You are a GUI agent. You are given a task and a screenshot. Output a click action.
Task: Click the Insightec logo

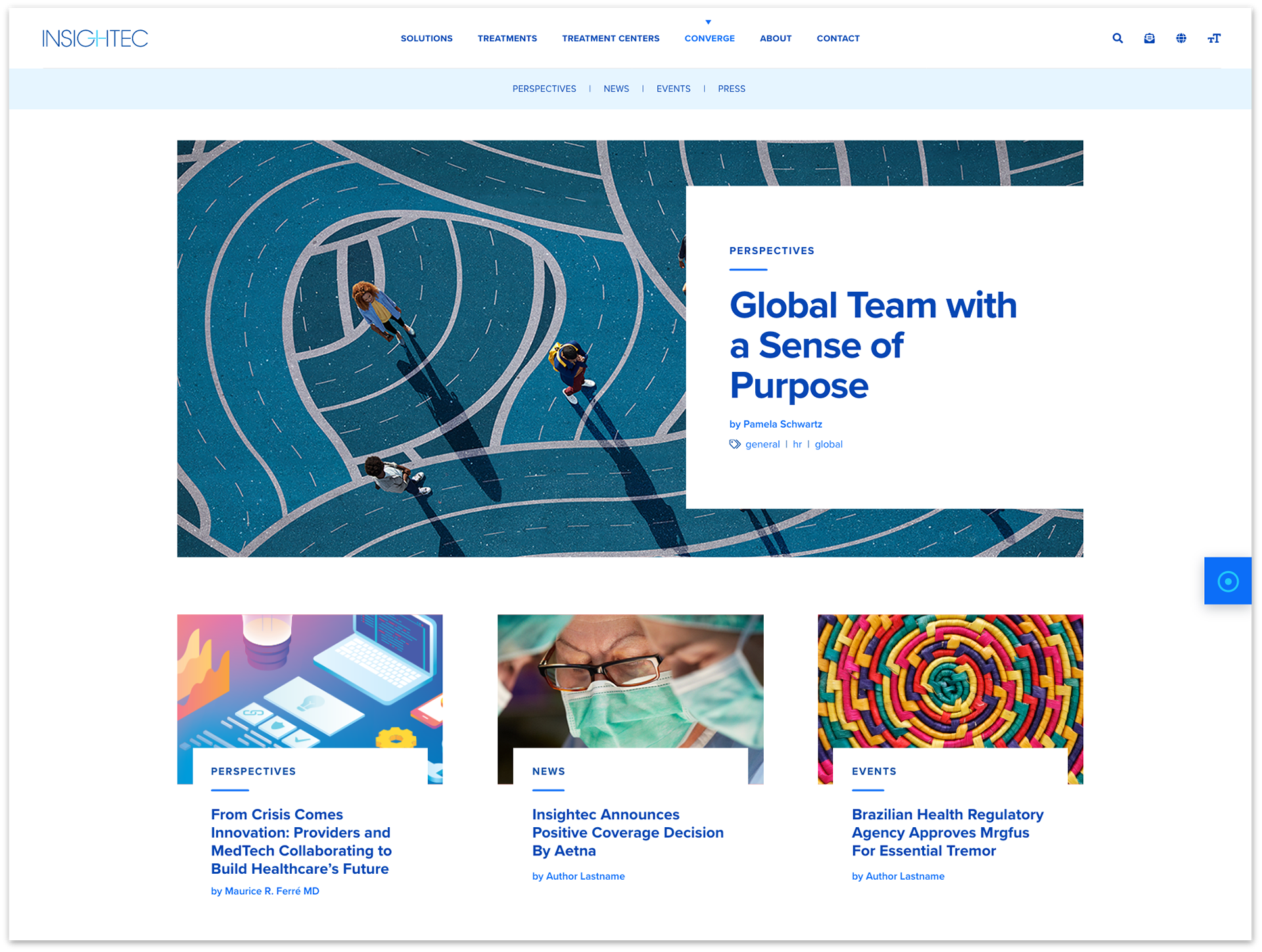pyautogui.click(x=95, y=38)
